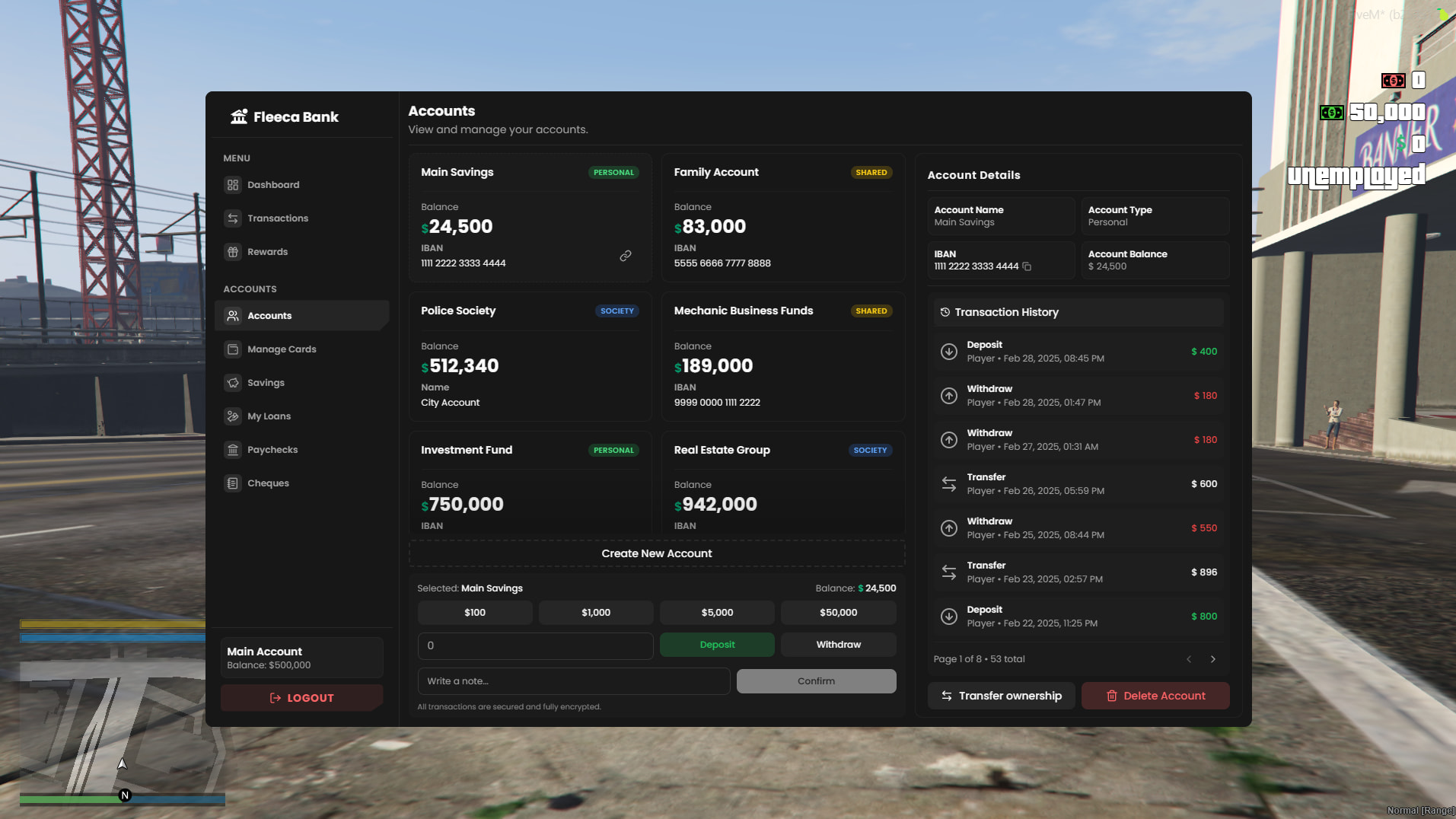Select the Withdraw mode button
The image size is (1456, 819).
coord(839,645)
